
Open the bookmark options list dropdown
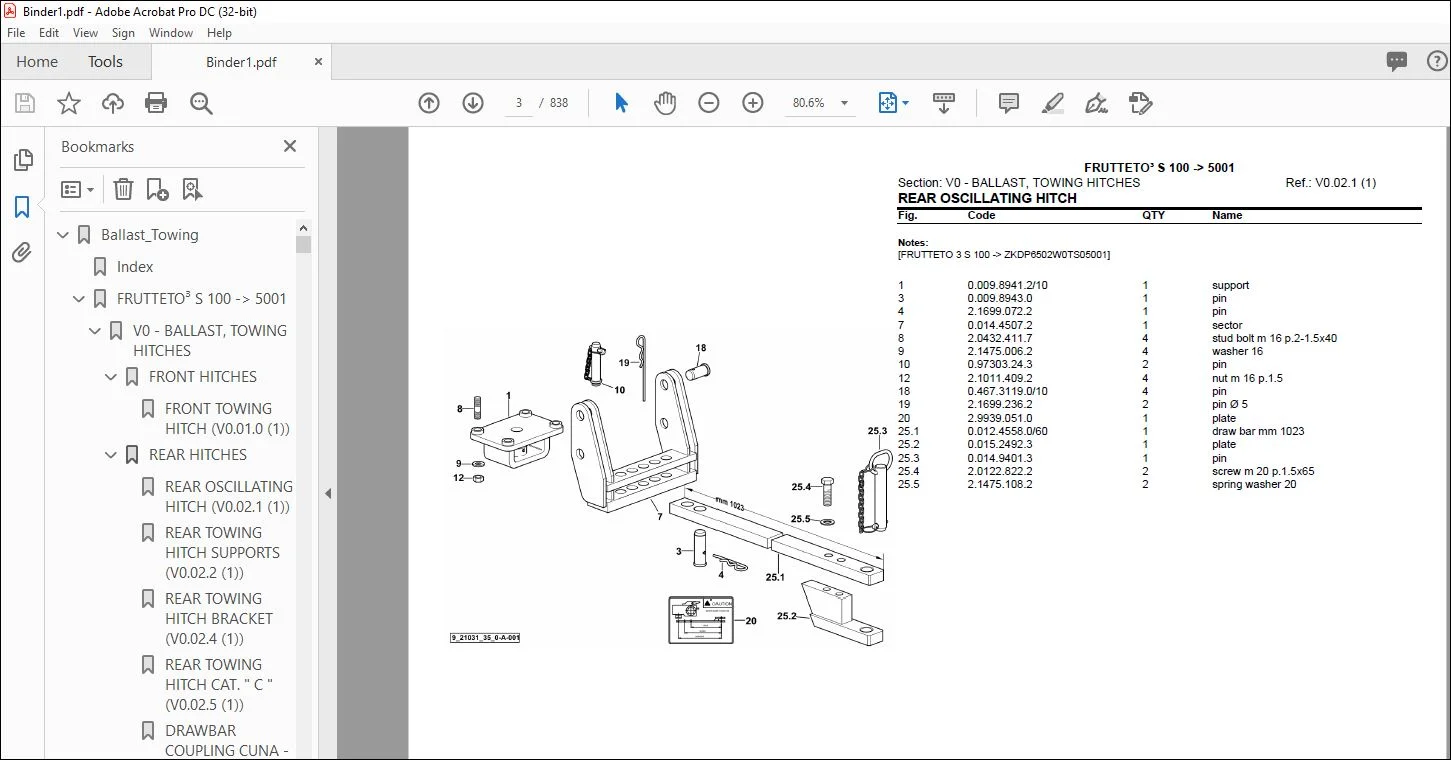[77, 189]
